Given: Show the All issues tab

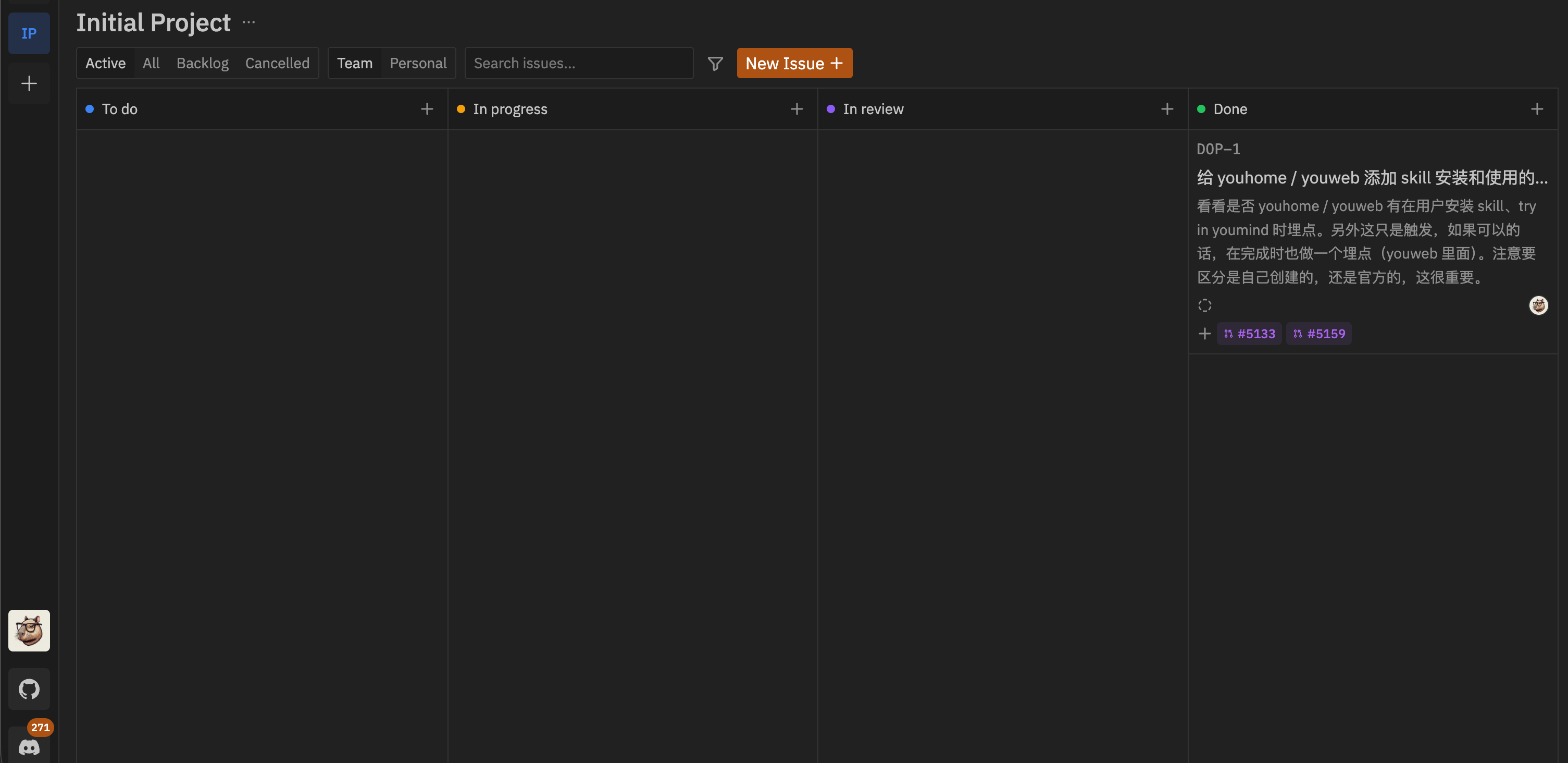Looking at the screenshot, I should click(151, 64).
